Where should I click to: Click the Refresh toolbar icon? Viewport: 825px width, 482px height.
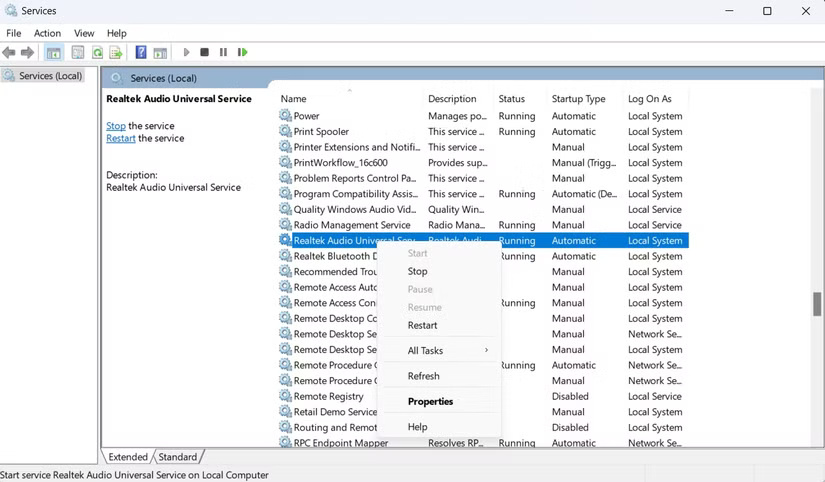[x=97, y=52]
